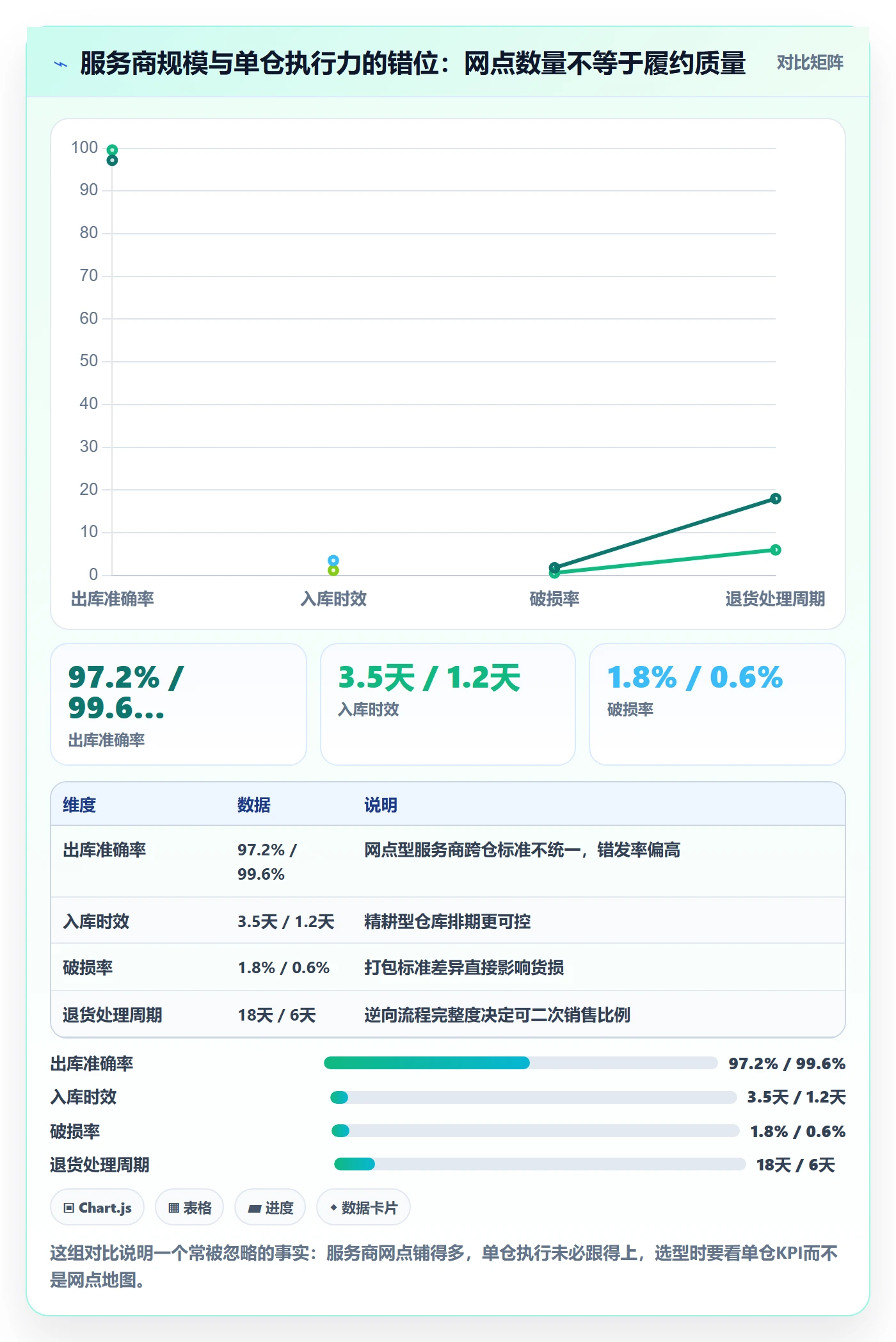The width and height of the screenshot is (896, 1342).
Task: Click the 数据 table column header
Action: click(254, 805)
